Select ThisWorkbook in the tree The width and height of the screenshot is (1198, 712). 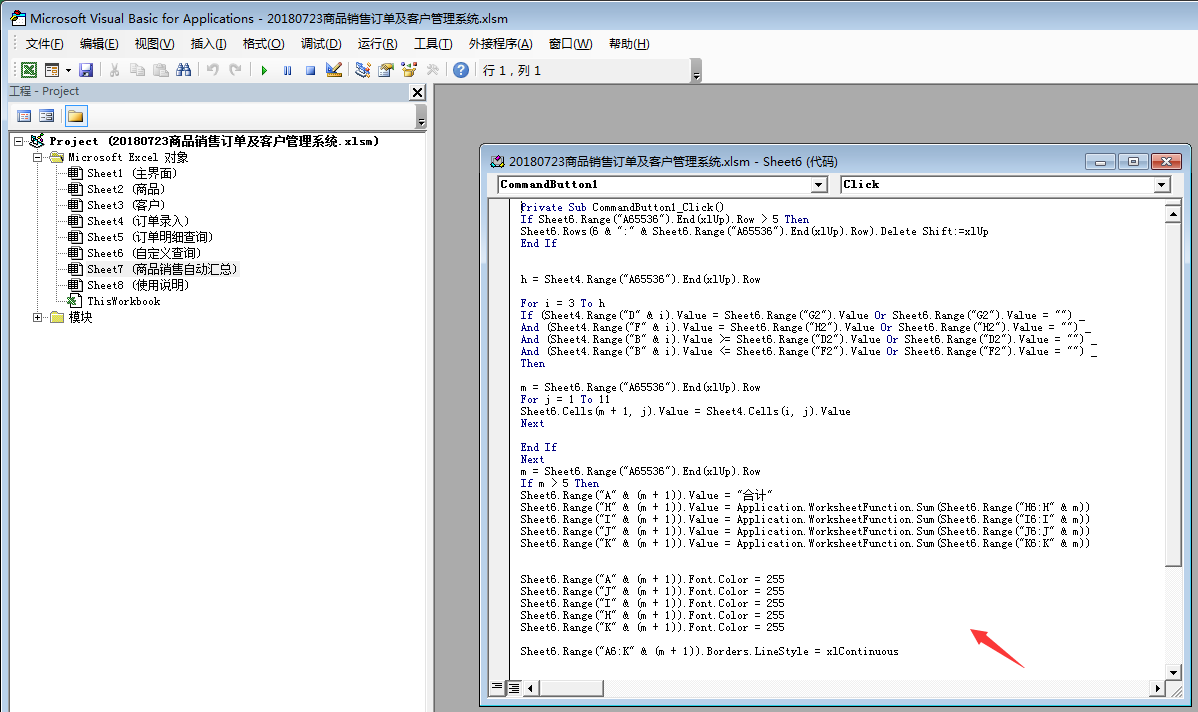pos(123,302)
